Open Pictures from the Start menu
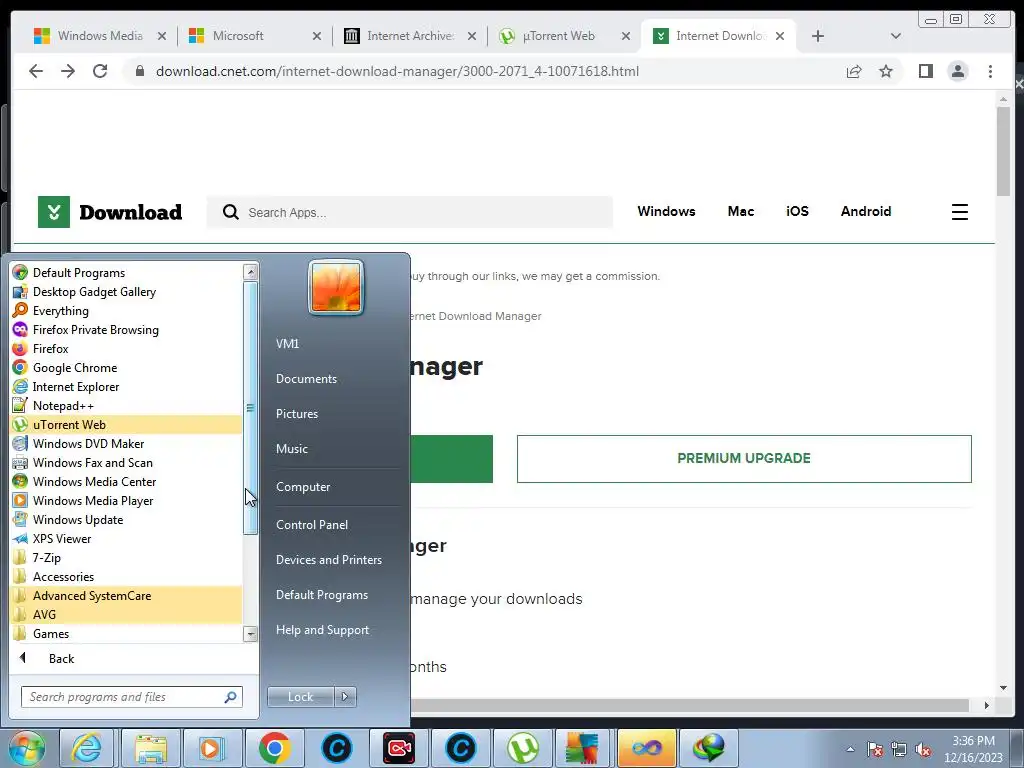1024x768 pixels. (296, 414)
